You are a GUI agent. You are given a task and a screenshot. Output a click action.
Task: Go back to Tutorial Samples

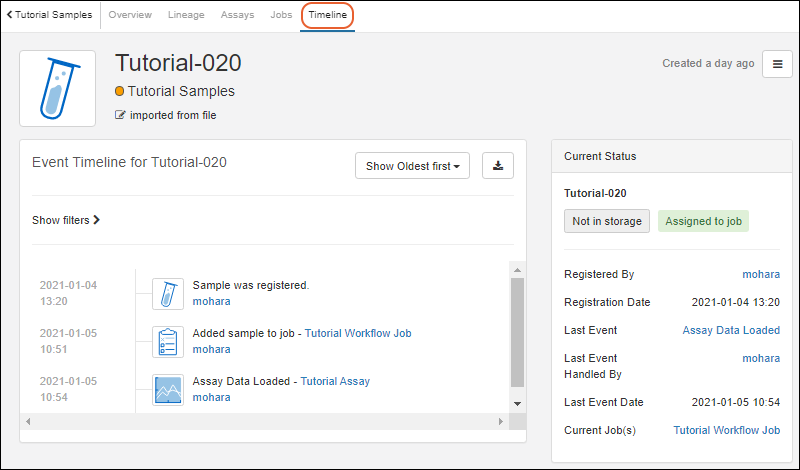coord(50,15)
